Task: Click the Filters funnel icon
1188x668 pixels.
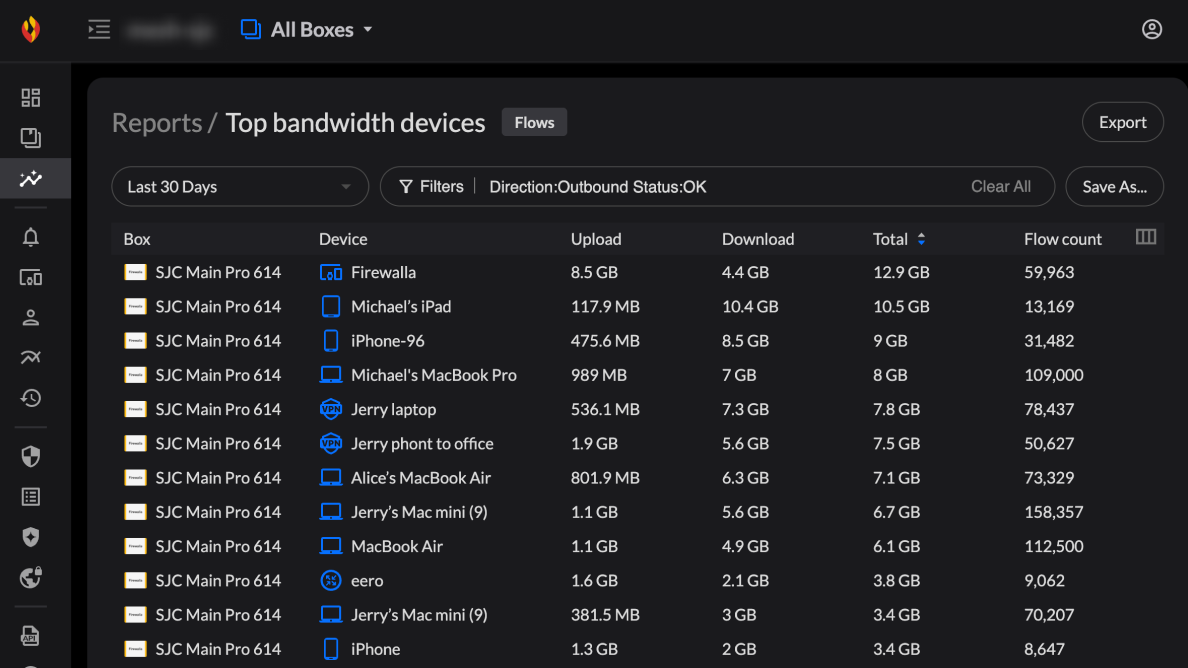Action: [405, 186]
